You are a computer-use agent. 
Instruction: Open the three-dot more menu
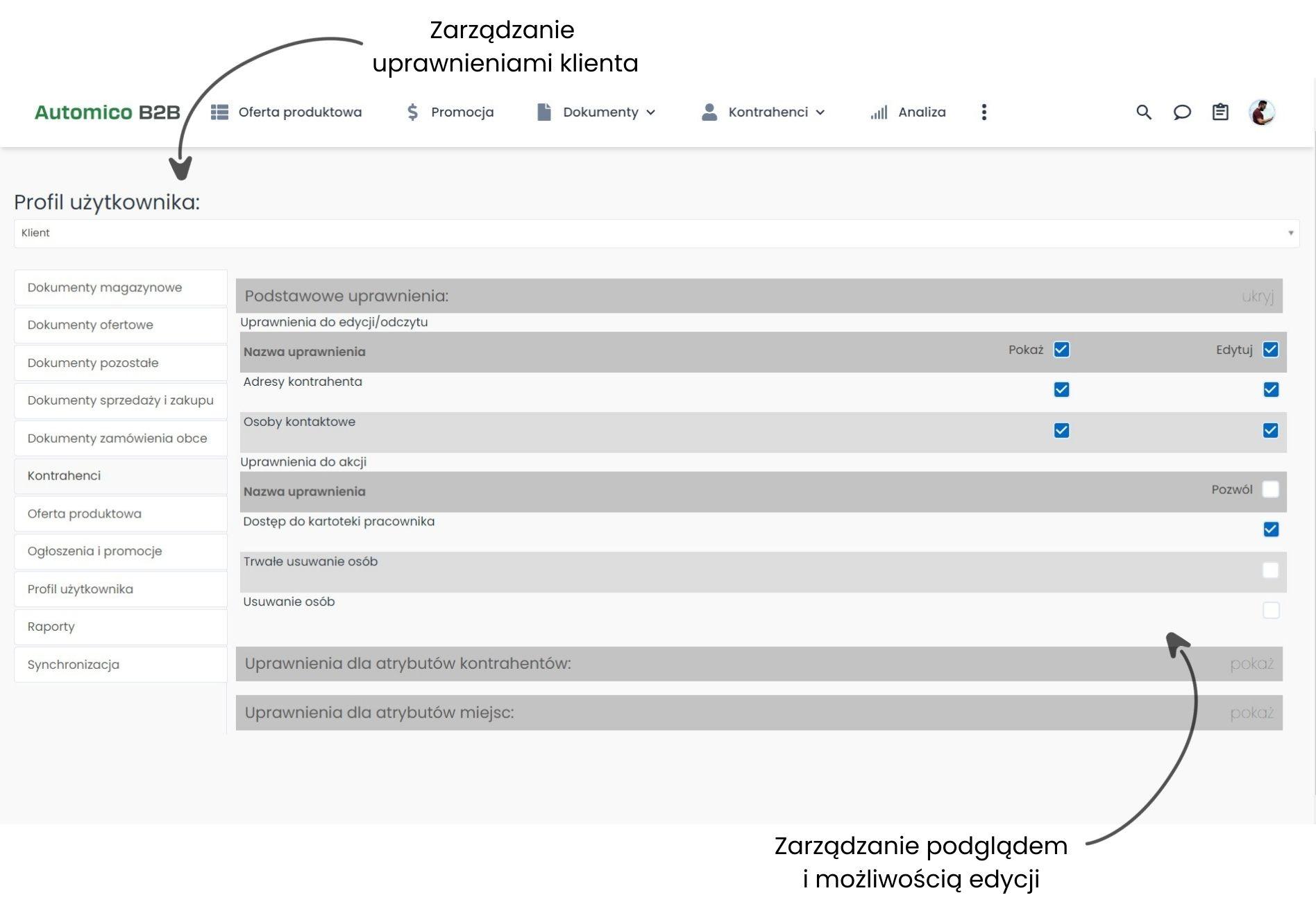[984, 112]
